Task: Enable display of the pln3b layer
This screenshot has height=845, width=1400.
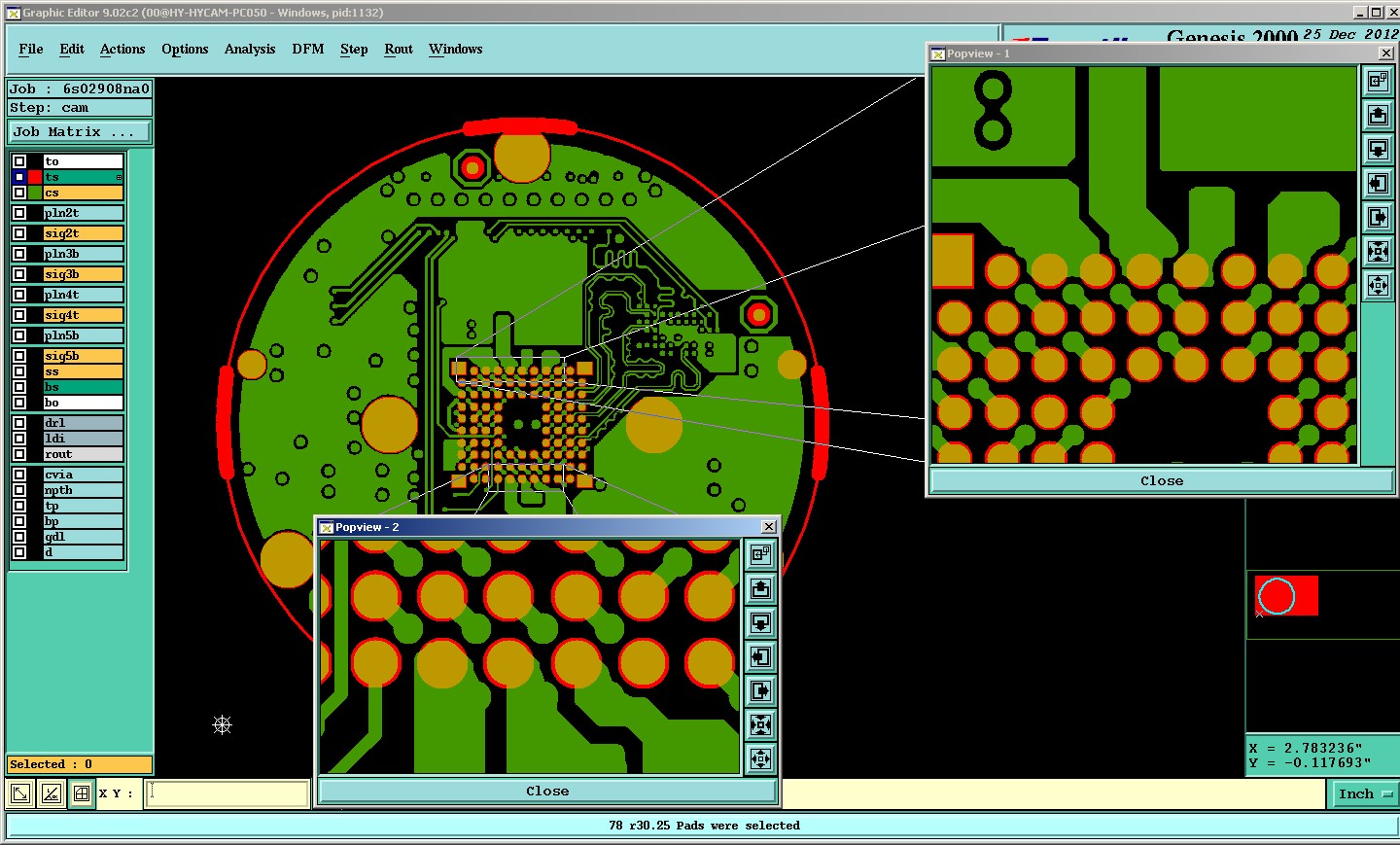Action: tap(19, 254)
